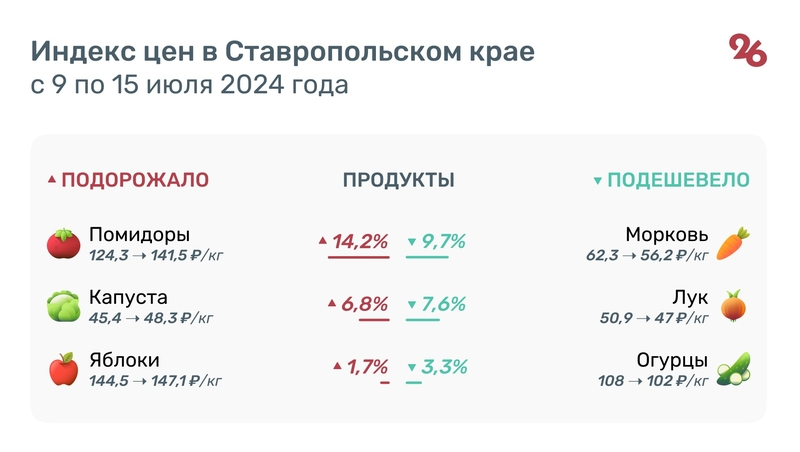This screenshot has height=452, width=800.
Task: Click the carrot icon next to Морковь
Action: pos(733,243)
